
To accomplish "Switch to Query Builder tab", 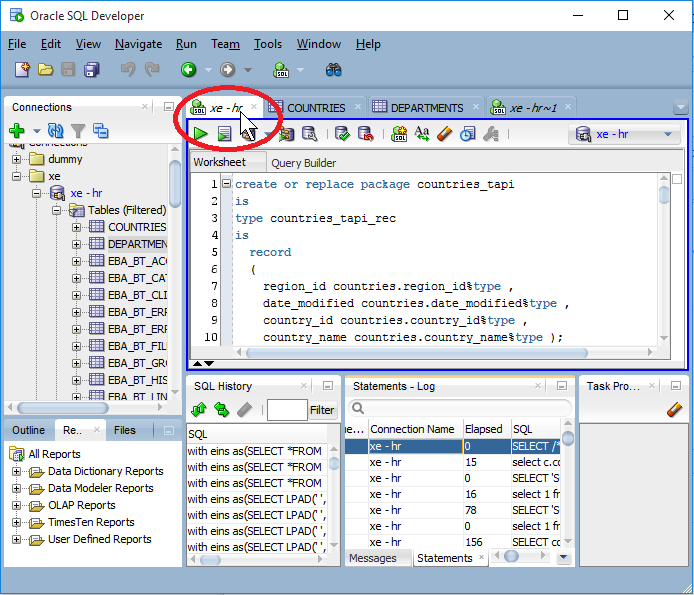I will click(304, 163).
